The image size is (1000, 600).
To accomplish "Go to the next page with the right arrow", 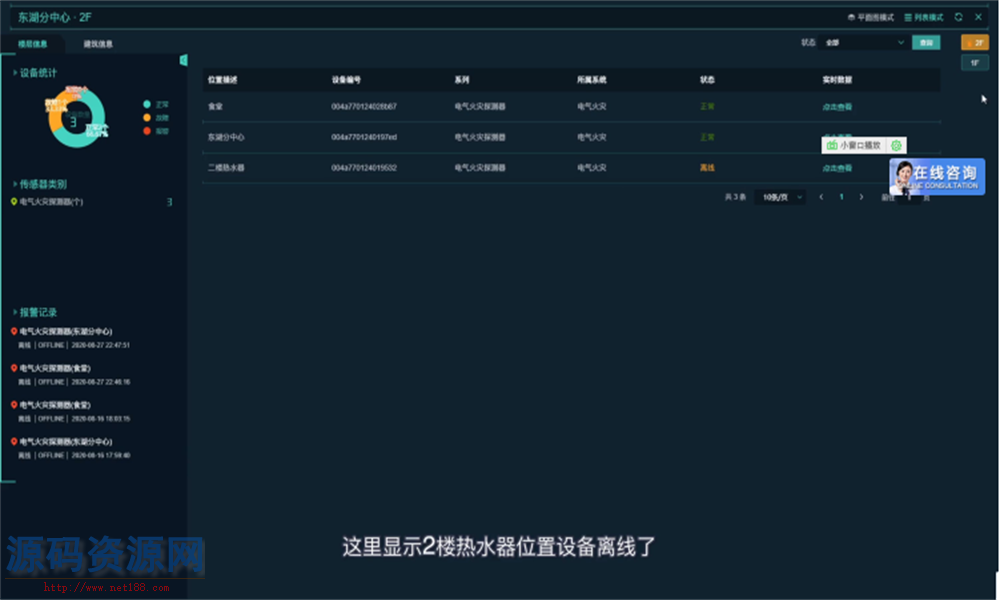I will pos(862,197).
